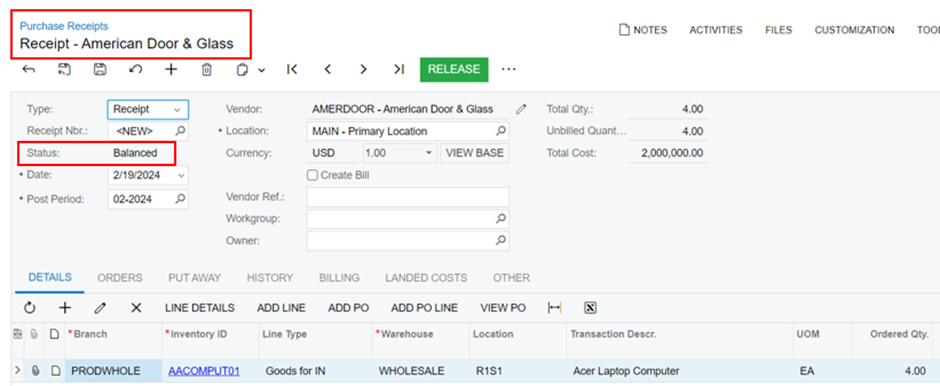The image size is (940, 386).
Task: Expand the Date picker dropdown
Action: tap(181, 176)
